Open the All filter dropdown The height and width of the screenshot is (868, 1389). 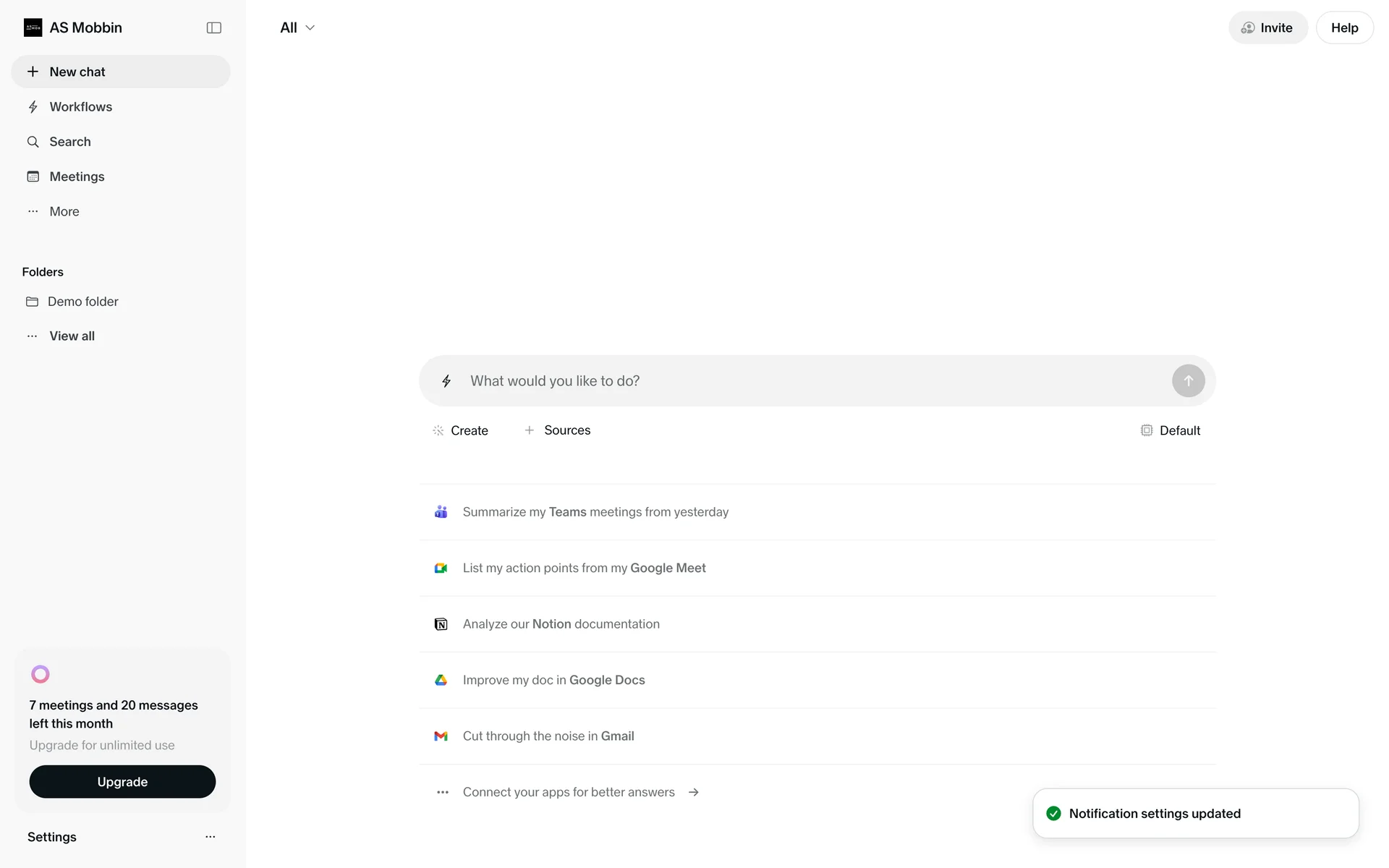pos(297,27)
